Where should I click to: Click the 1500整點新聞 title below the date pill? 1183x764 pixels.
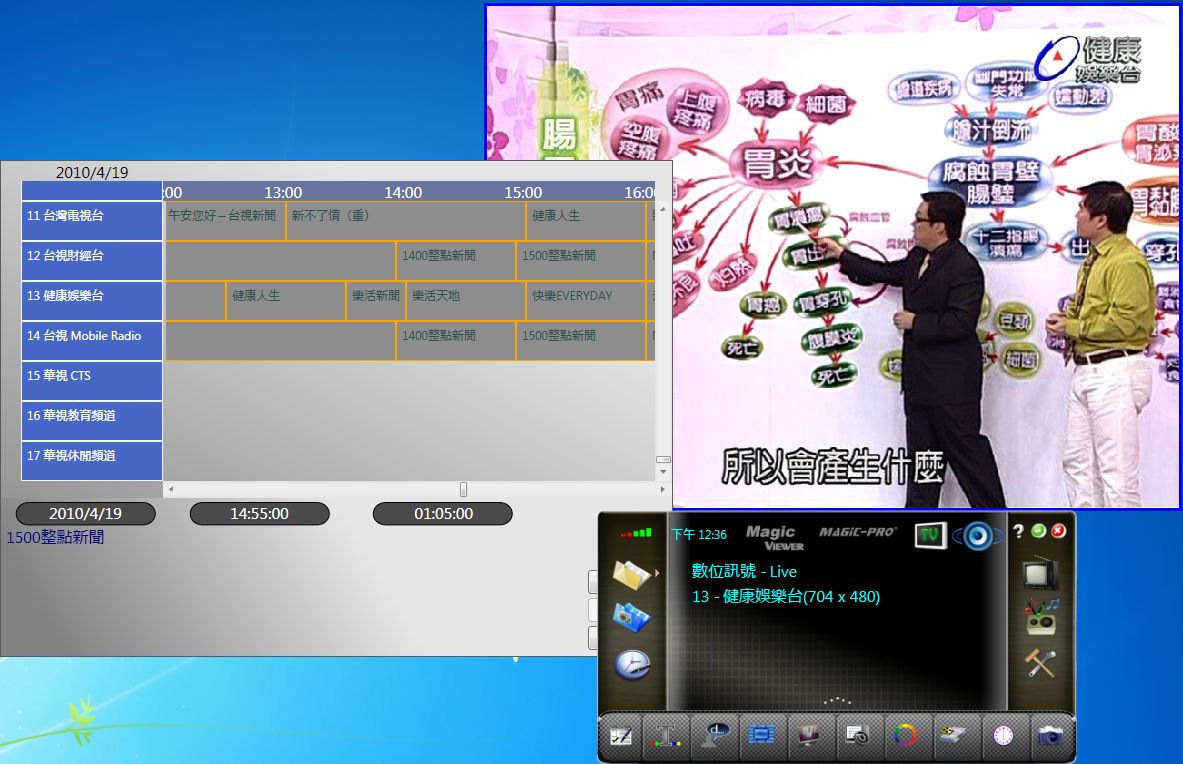[56, 537]
